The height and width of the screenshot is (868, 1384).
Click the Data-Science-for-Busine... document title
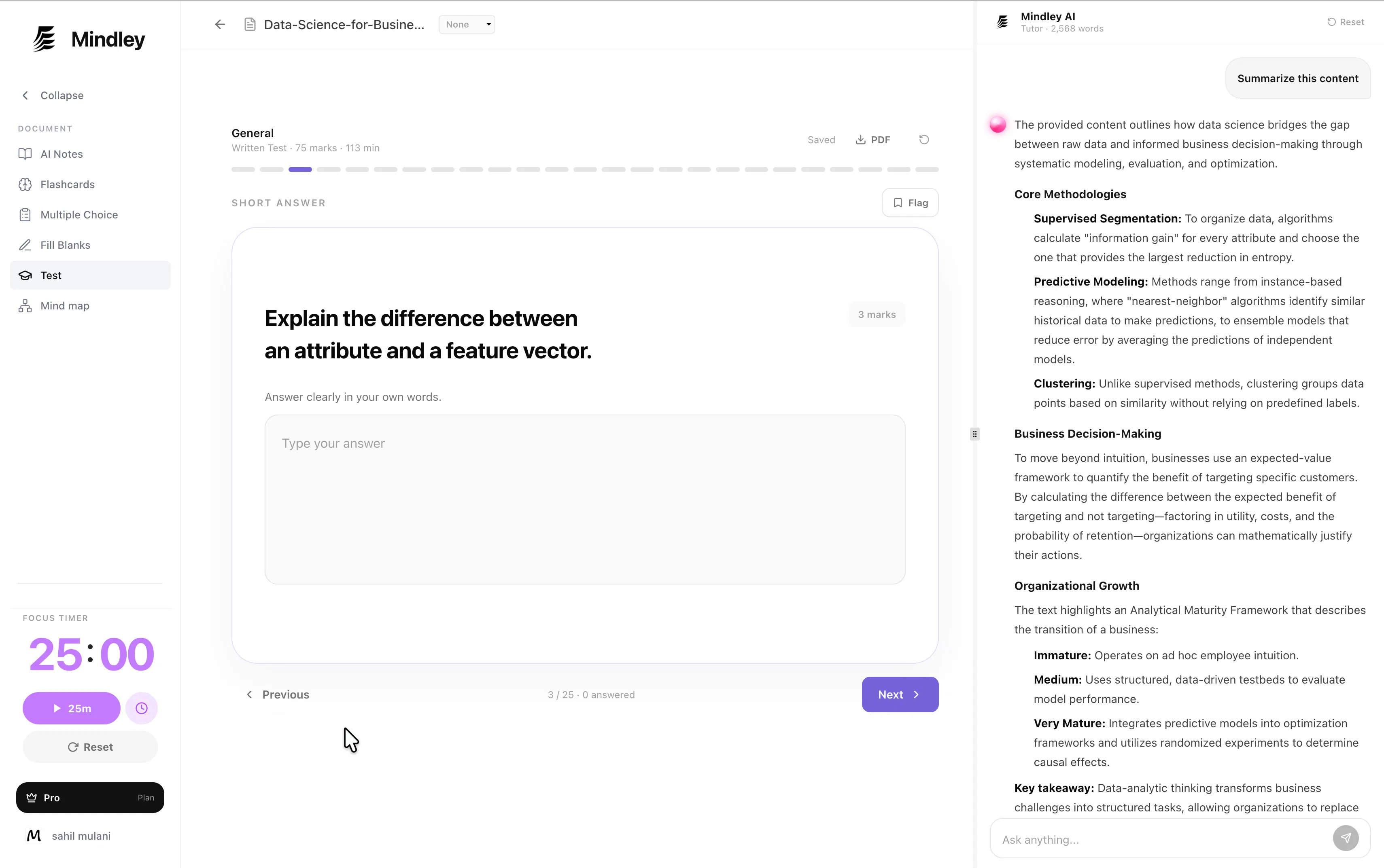coord(344,24)
